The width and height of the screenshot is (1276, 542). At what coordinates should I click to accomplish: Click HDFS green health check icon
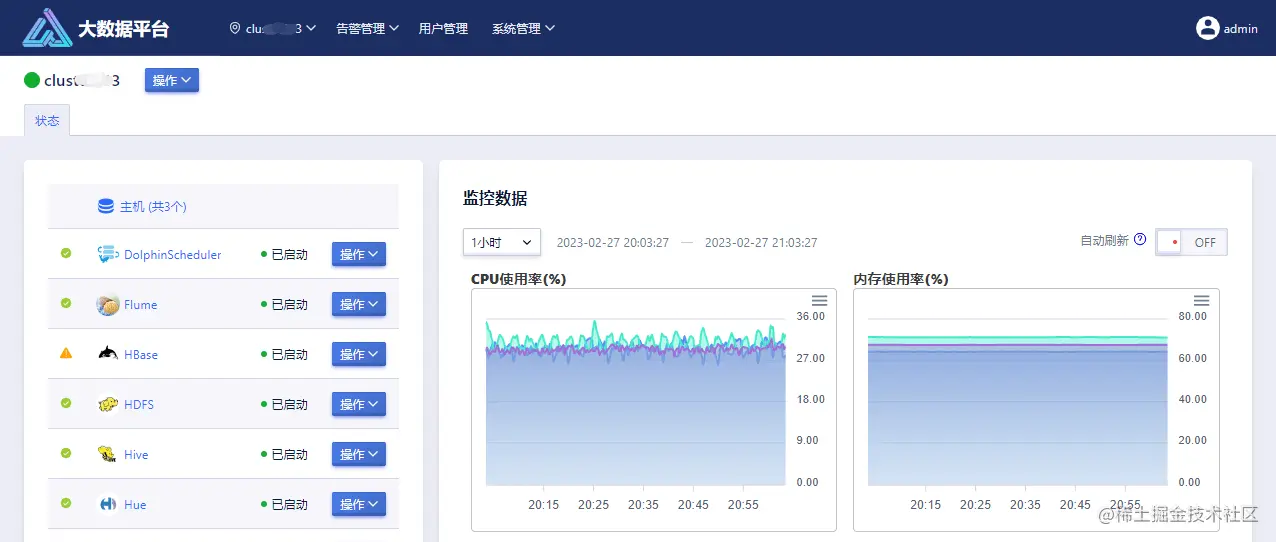66,403
